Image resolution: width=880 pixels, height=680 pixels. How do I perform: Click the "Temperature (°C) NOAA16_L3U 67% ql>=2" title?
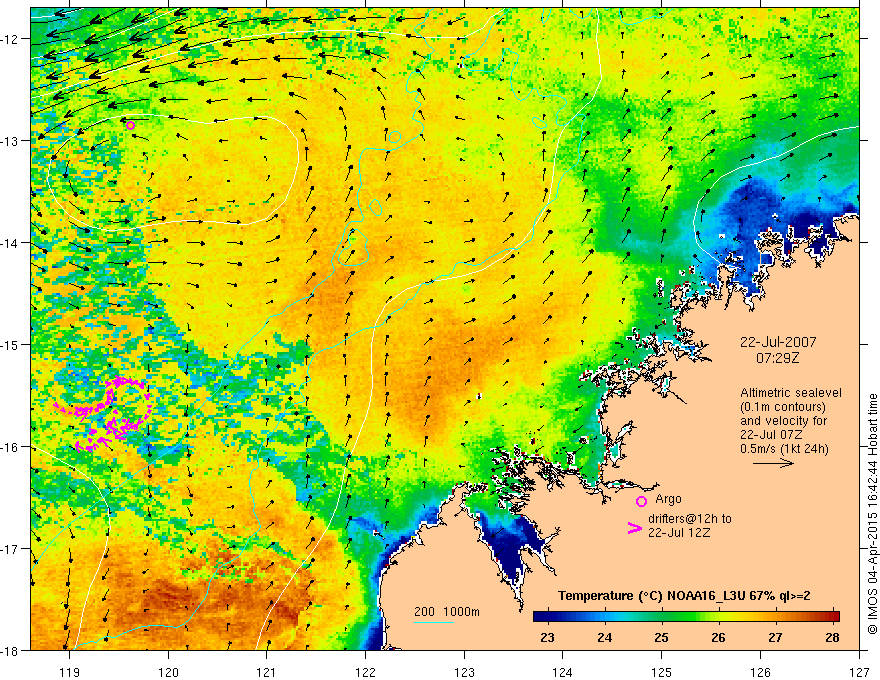tap(684, 596)
